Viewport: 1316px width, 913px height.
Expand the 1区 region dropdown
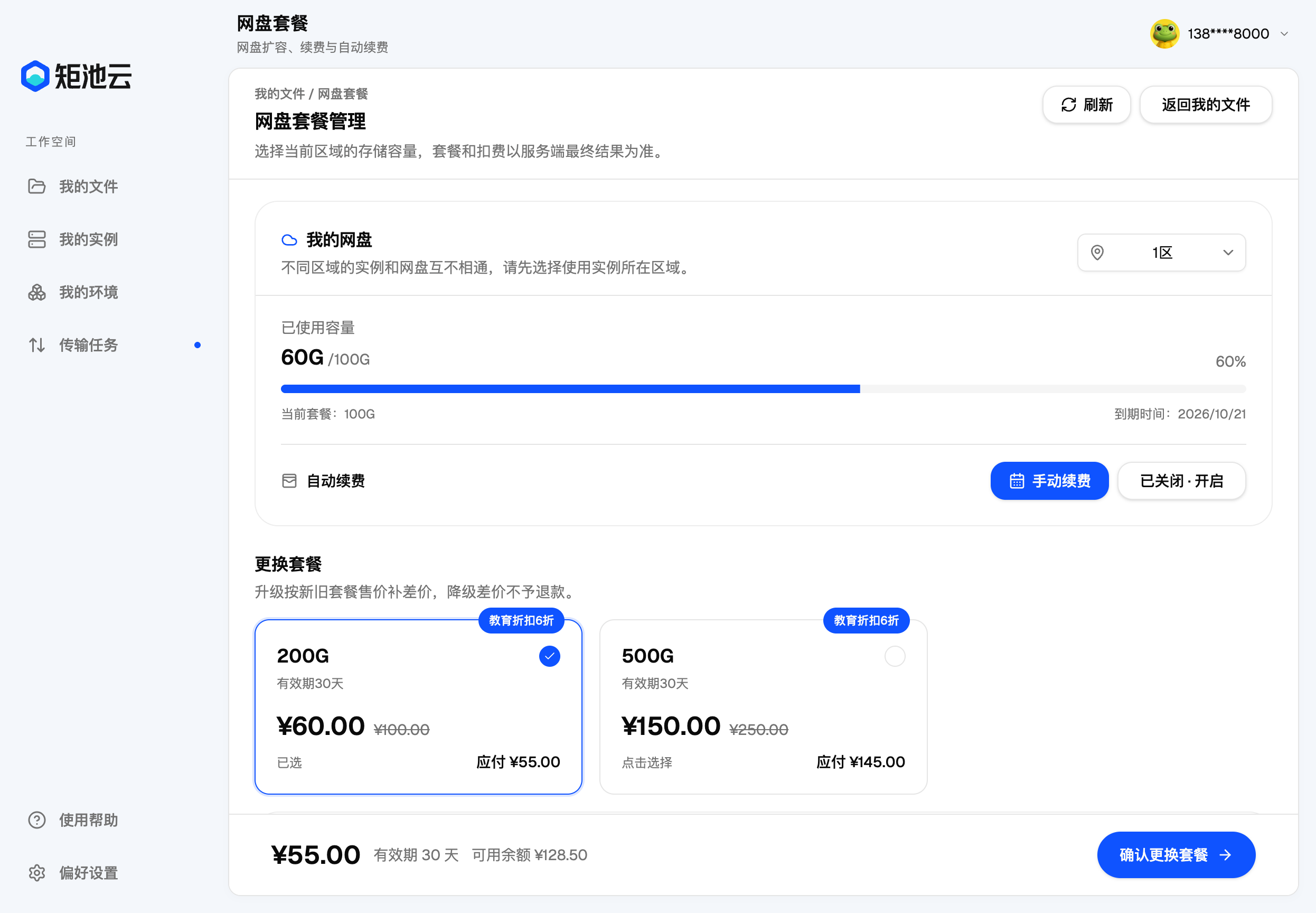[1161, 252]
